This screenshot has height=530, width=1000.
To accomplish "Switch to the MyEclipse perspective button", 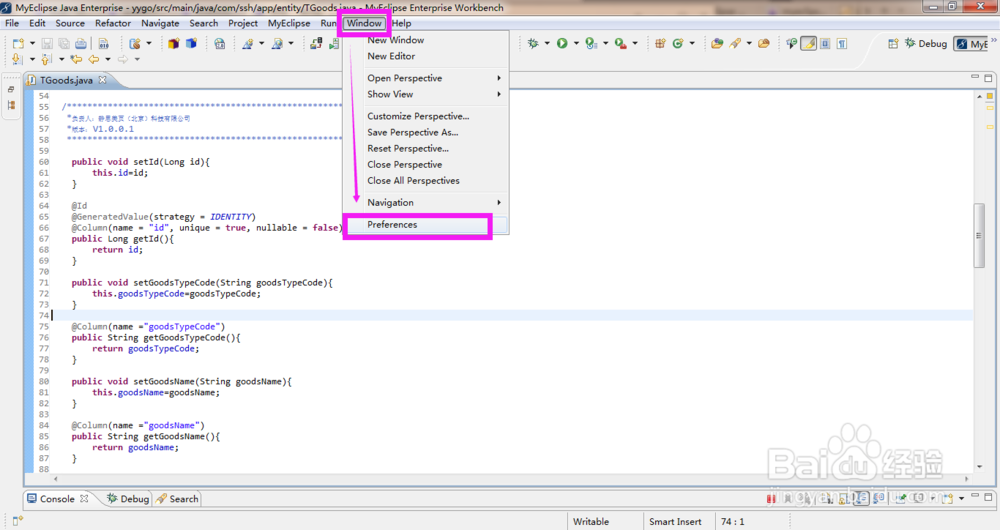I will (x=971, y=43).
